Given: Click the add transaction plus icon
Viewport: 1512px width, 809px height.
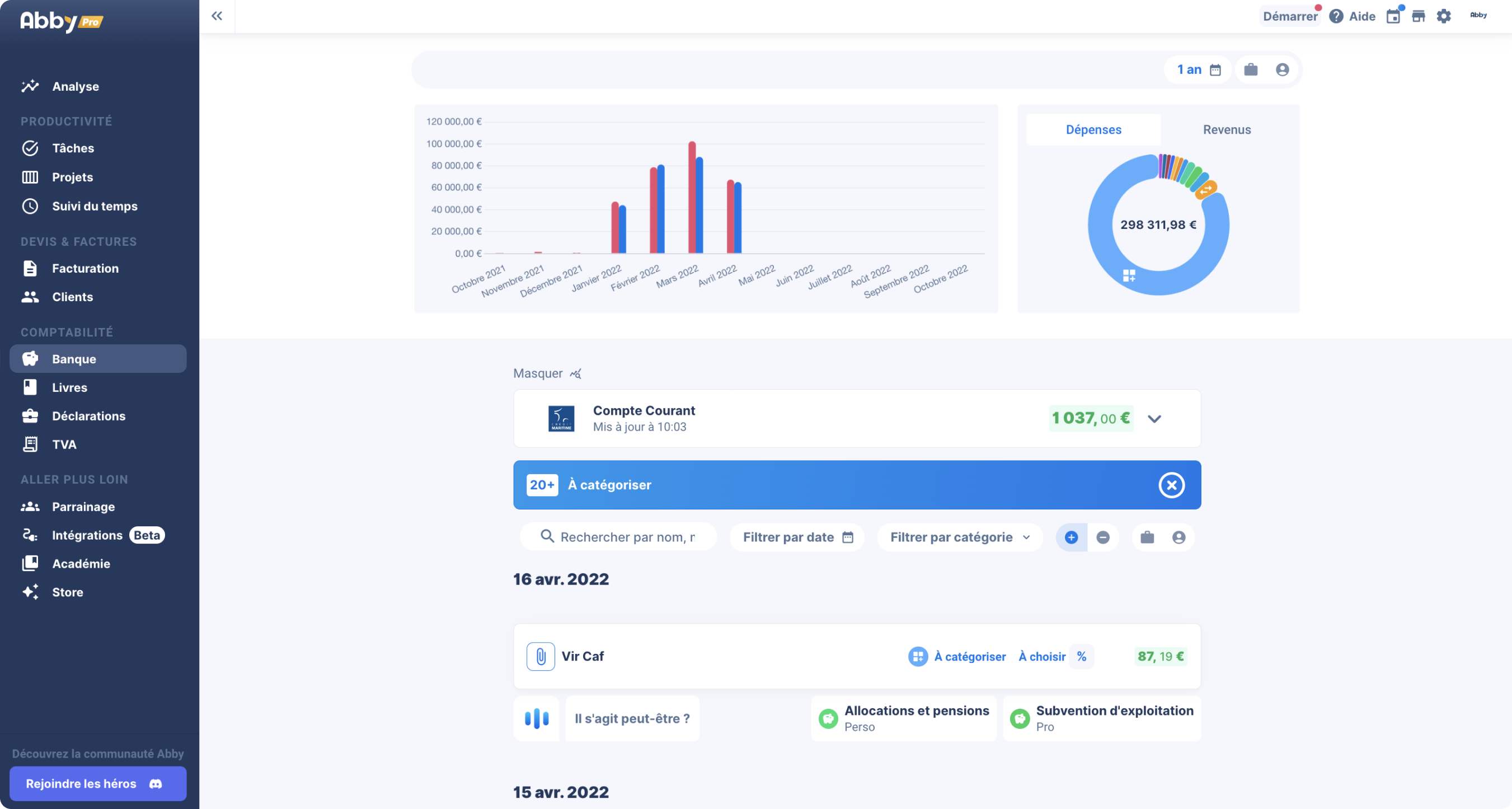Looking at the screenshot, I should 1071,537.
